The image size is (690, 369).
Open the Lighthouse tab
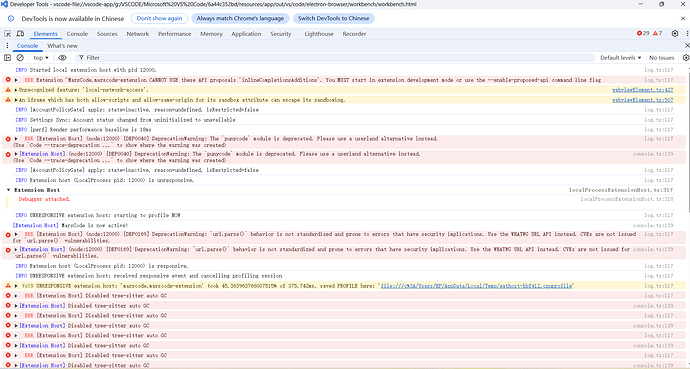[319, 34]
